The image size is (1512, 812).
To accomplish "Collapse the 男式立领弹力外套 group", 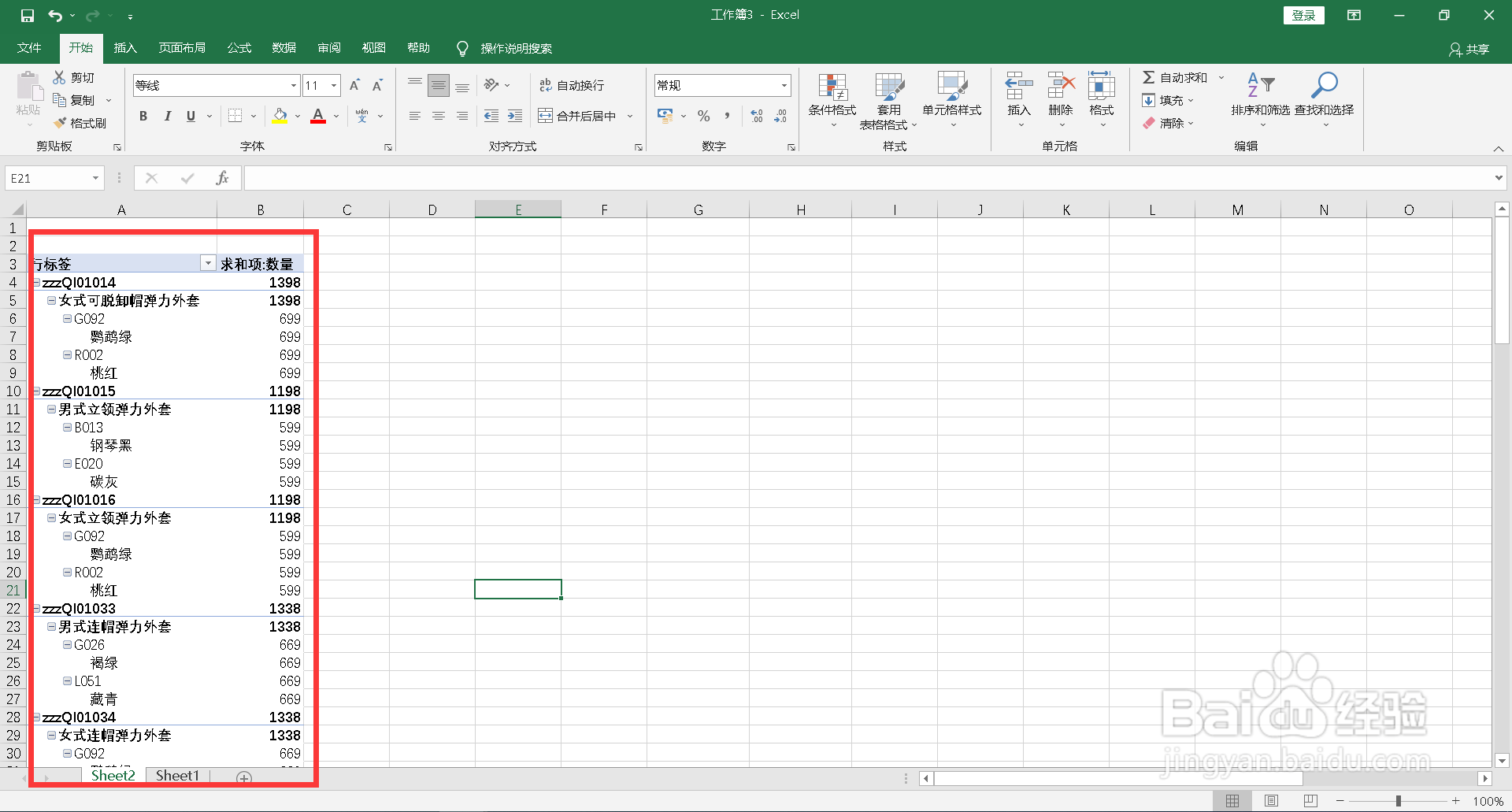I will coord(51,409).
